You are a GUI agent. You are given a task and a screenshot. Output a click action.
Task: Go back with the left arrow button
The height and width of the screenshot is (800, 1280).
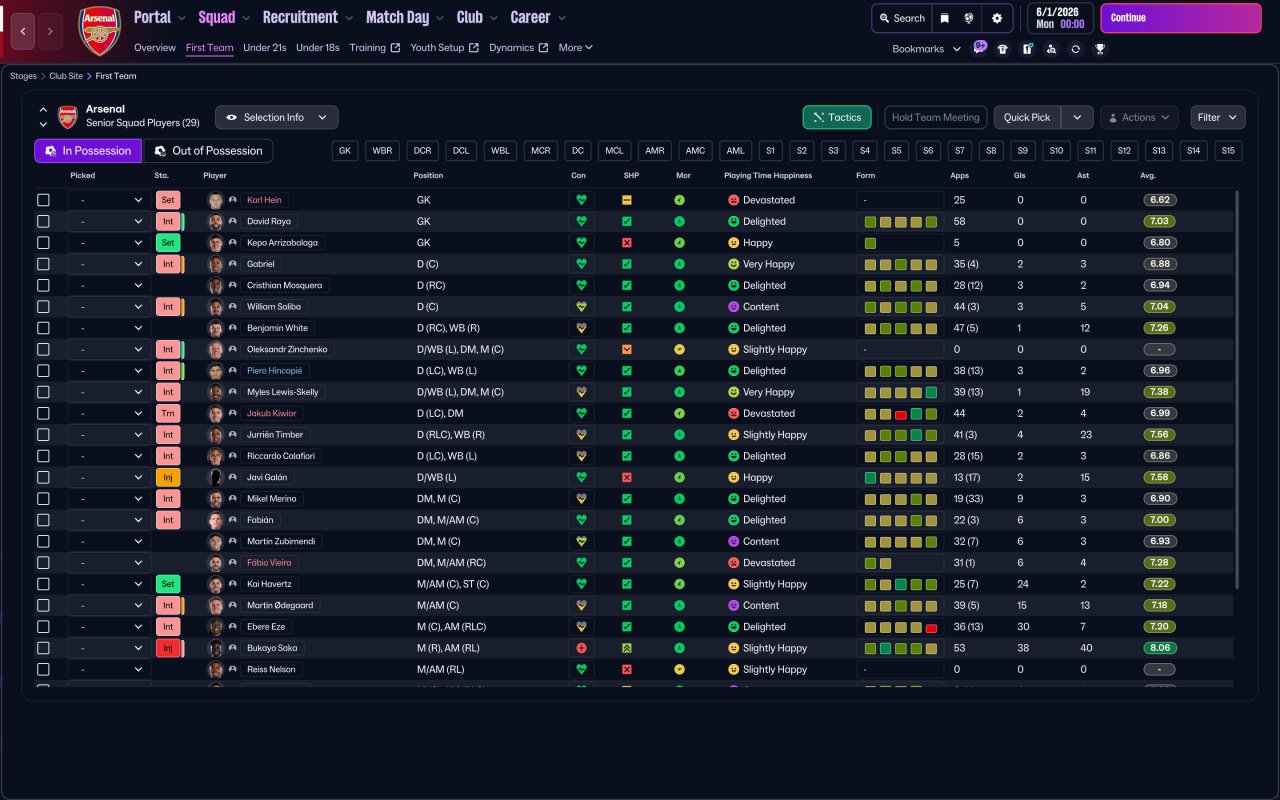click(x=23, y=31)
